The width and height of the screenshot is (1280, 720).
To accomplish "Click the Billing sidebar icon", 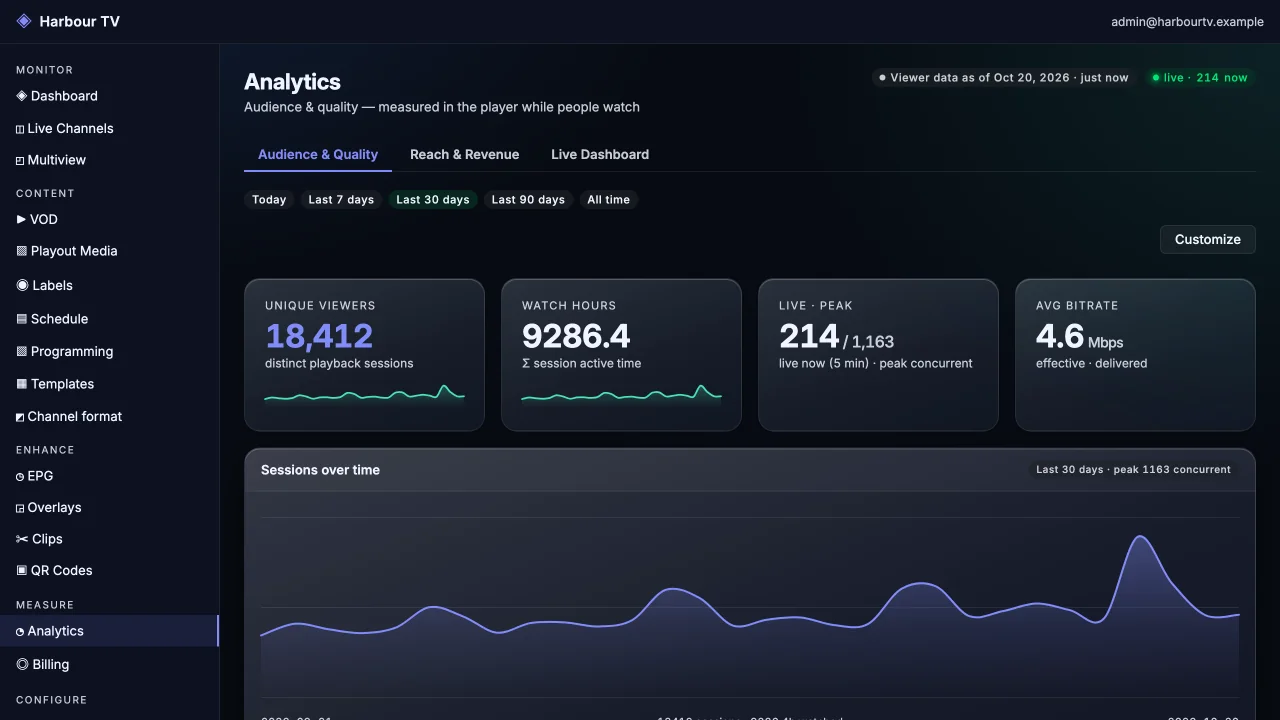I will click(22, 664).
